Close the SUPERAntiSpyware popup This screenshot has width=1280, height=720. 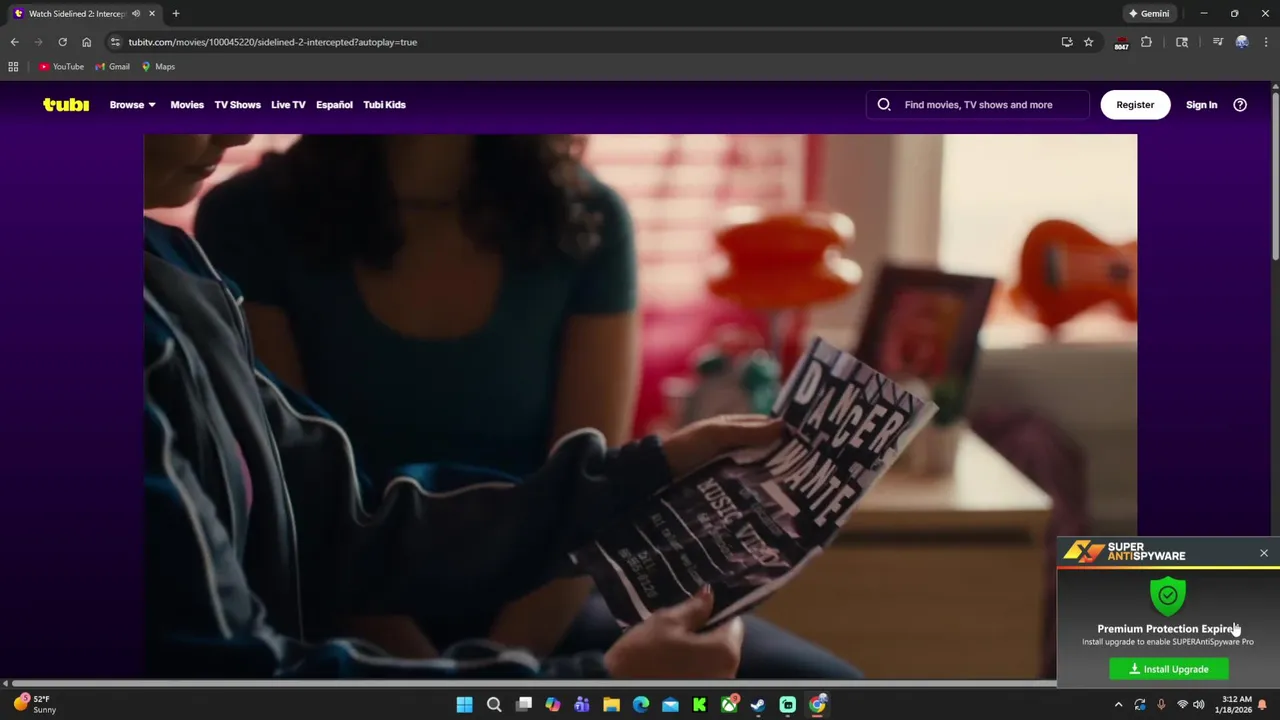pyautogui.click(x=1264, y=553)
